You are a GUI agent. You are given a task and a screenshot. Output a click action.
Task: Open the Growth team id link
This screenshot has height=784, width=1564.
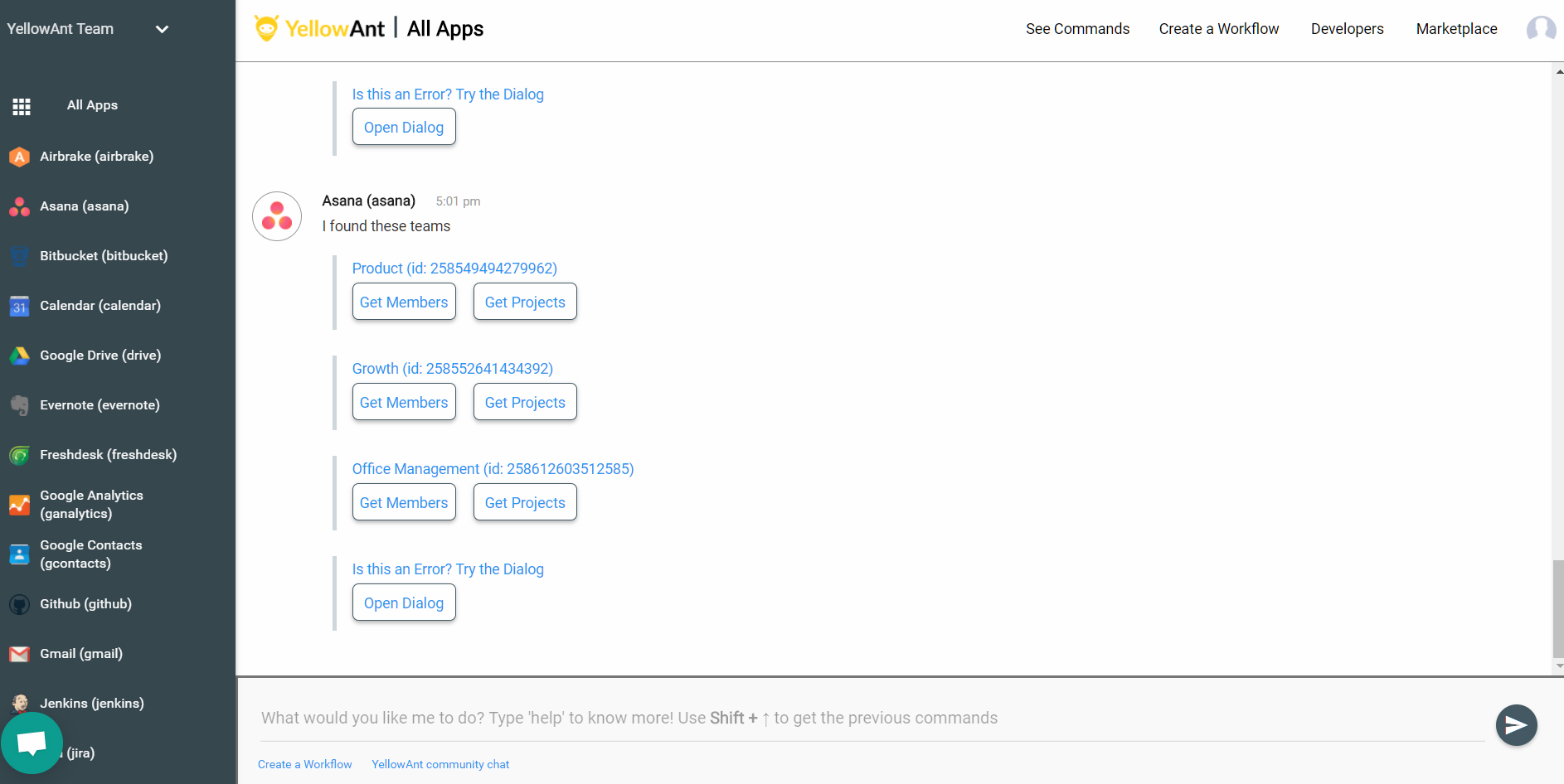pyautogui.click(x=452, y=369)
